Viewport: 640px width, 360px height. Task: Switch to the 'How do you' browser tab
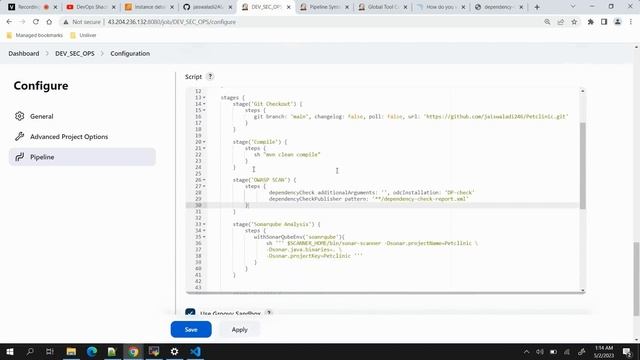[441, 7]
